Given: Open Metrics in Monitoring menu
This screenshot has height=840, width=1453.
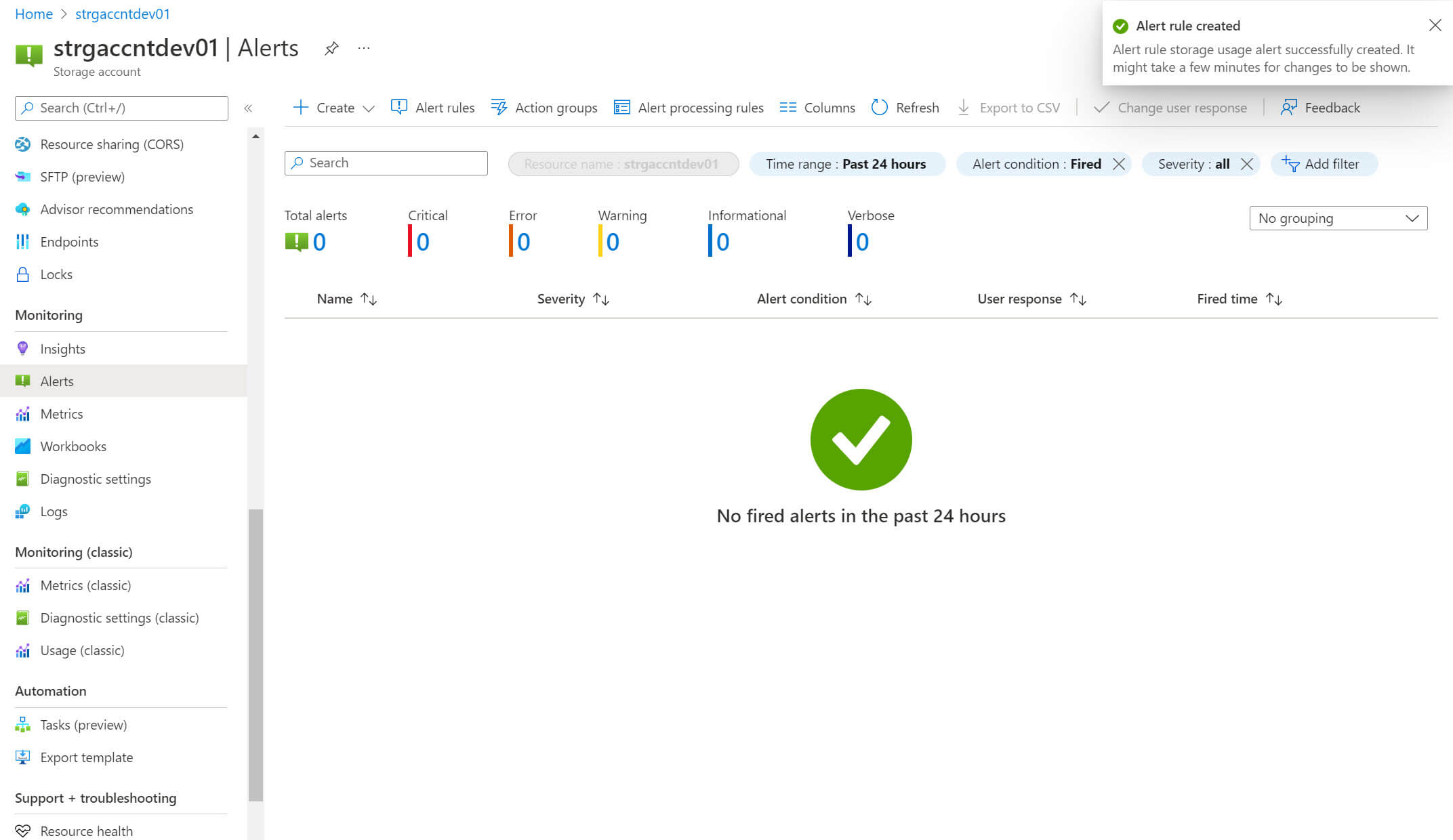Looking at the screenshot, I should [61, 414].
